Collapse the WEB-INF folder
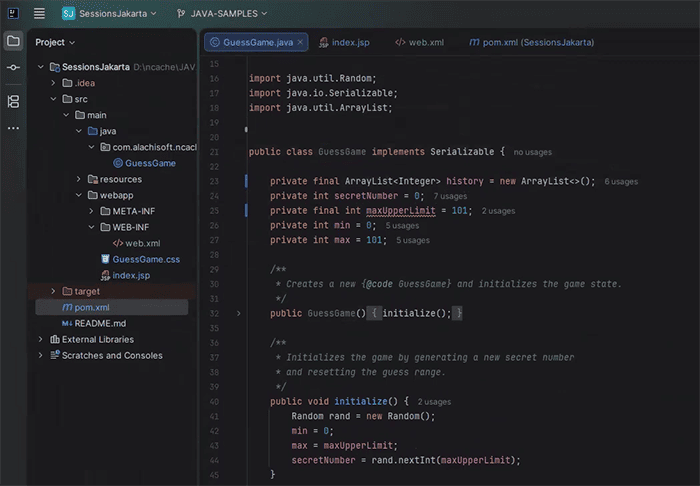This screenshot has height=486, width=700. point(91,227)
